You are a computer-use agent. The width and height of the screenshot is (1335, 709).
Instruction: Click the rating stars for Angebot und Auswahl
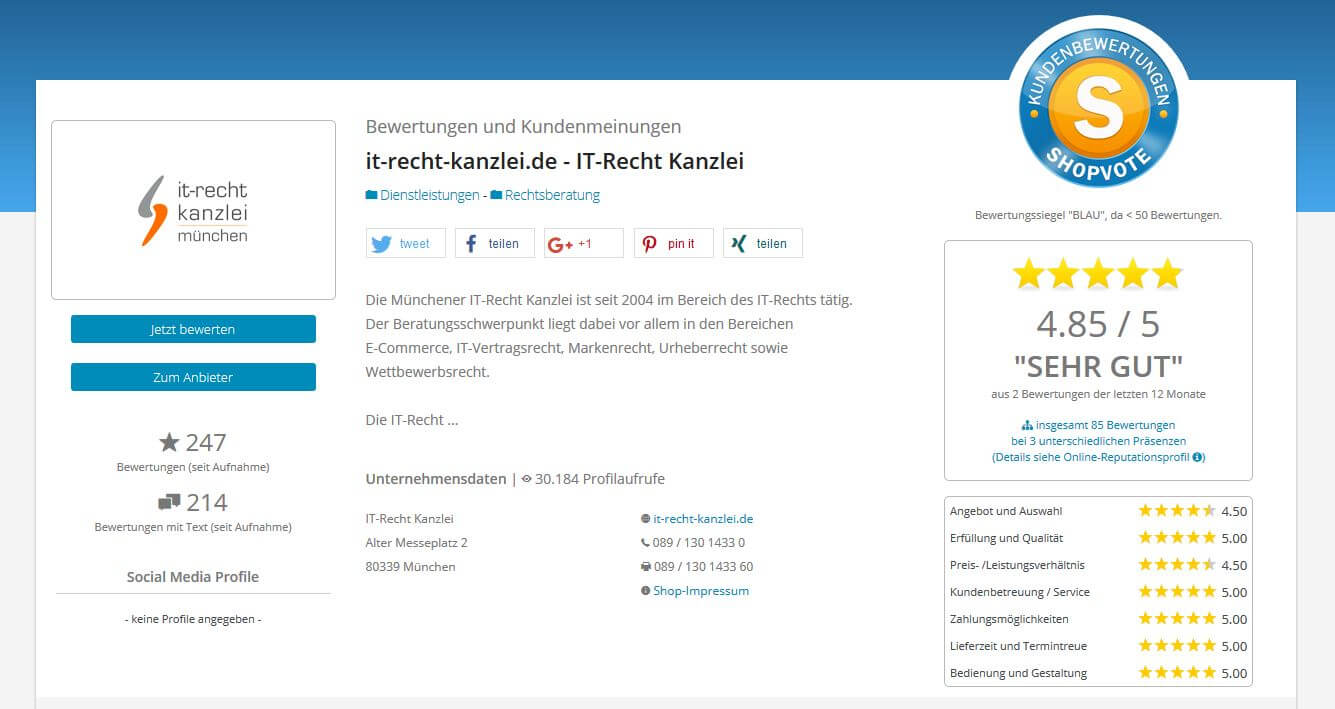(x=1177, y=510)
